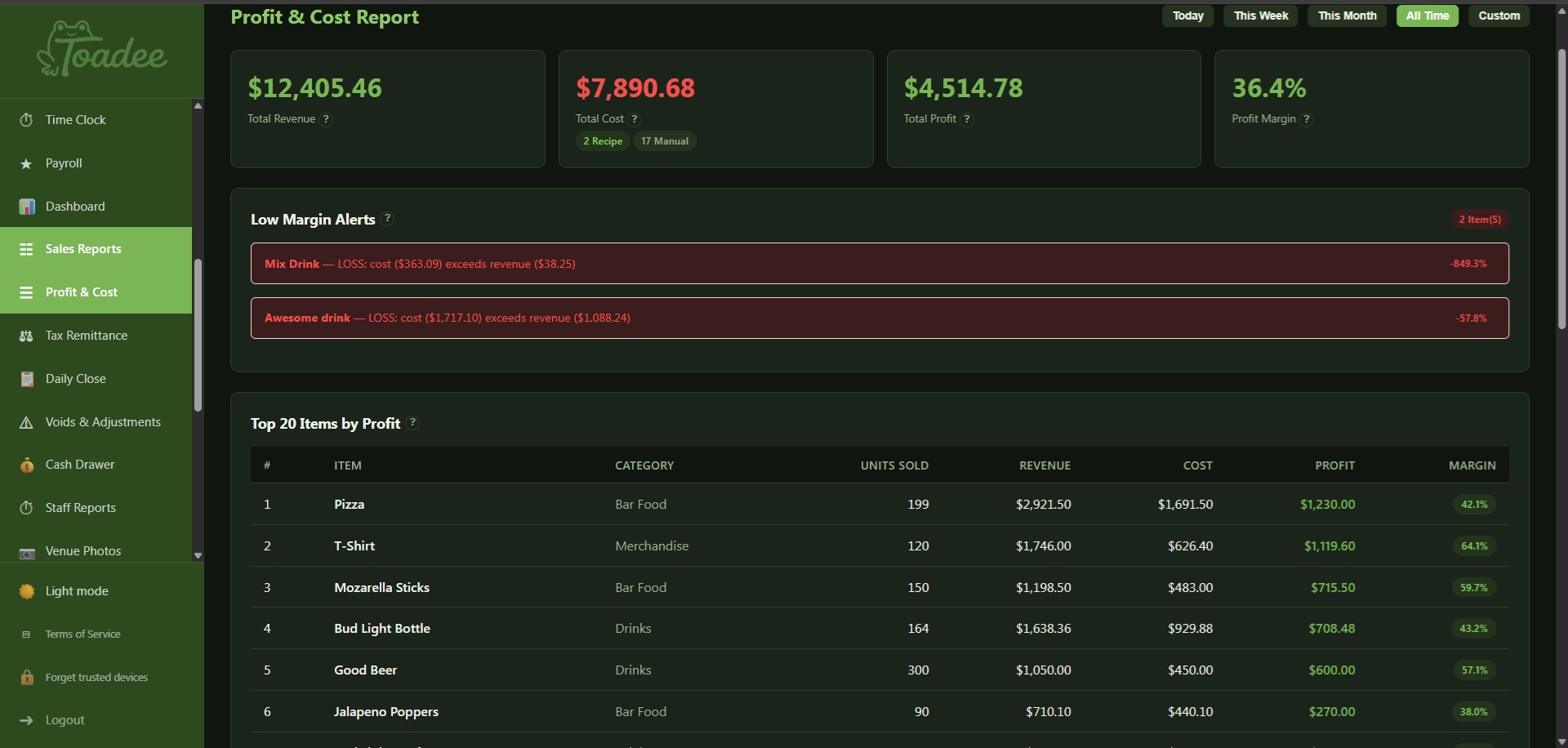The image size is (1568, 748).
Task: Select the This Month date filter
Action: [1347, 16]
